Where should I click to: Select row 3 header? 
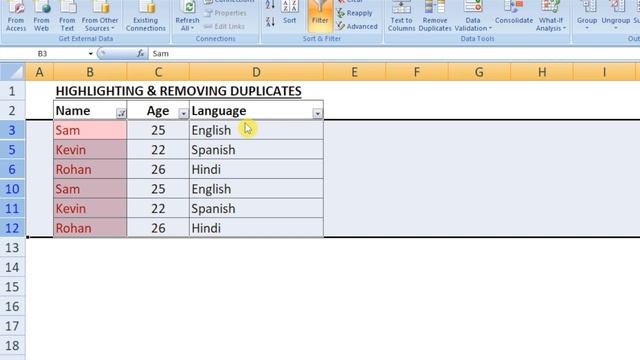point(12,130)
